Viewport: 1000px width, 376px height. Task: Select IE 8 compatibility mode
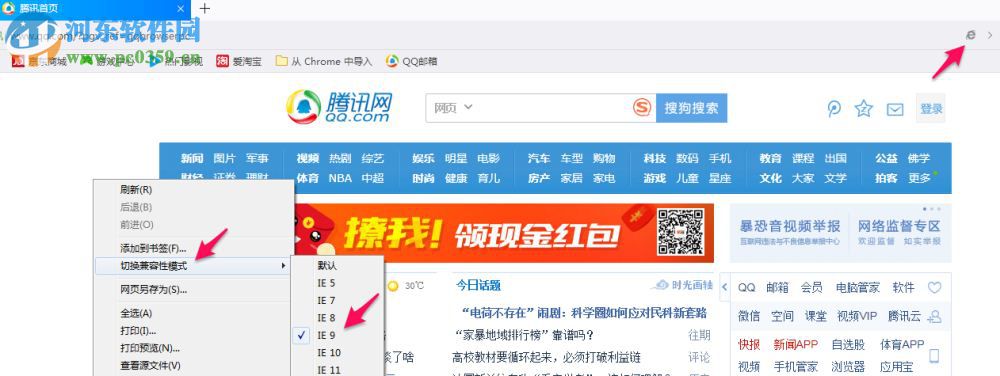[337, 317]
